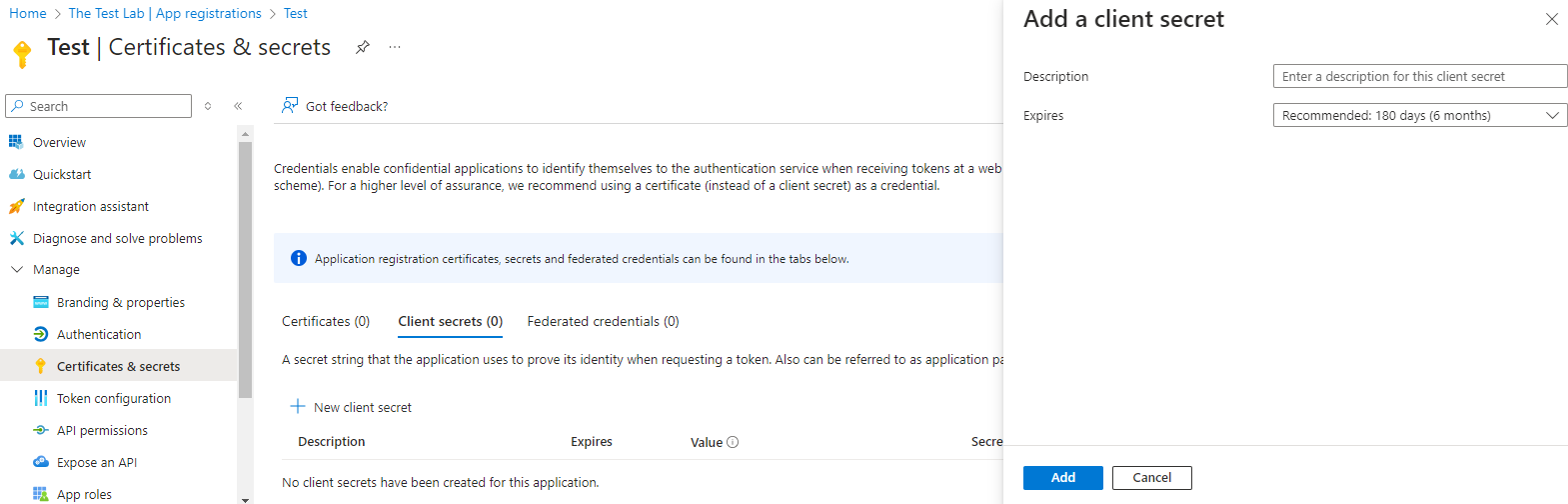Click the Got feedback icon
Image resolution: width=1568 pixels, height=504 pixels.
(x=290, y=106)
